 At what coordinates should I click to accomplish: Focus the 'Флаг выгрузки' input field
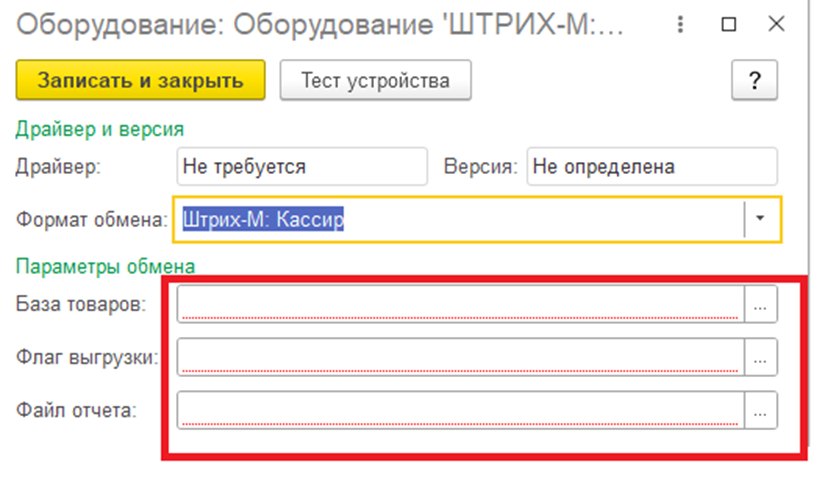pos(461,357)
